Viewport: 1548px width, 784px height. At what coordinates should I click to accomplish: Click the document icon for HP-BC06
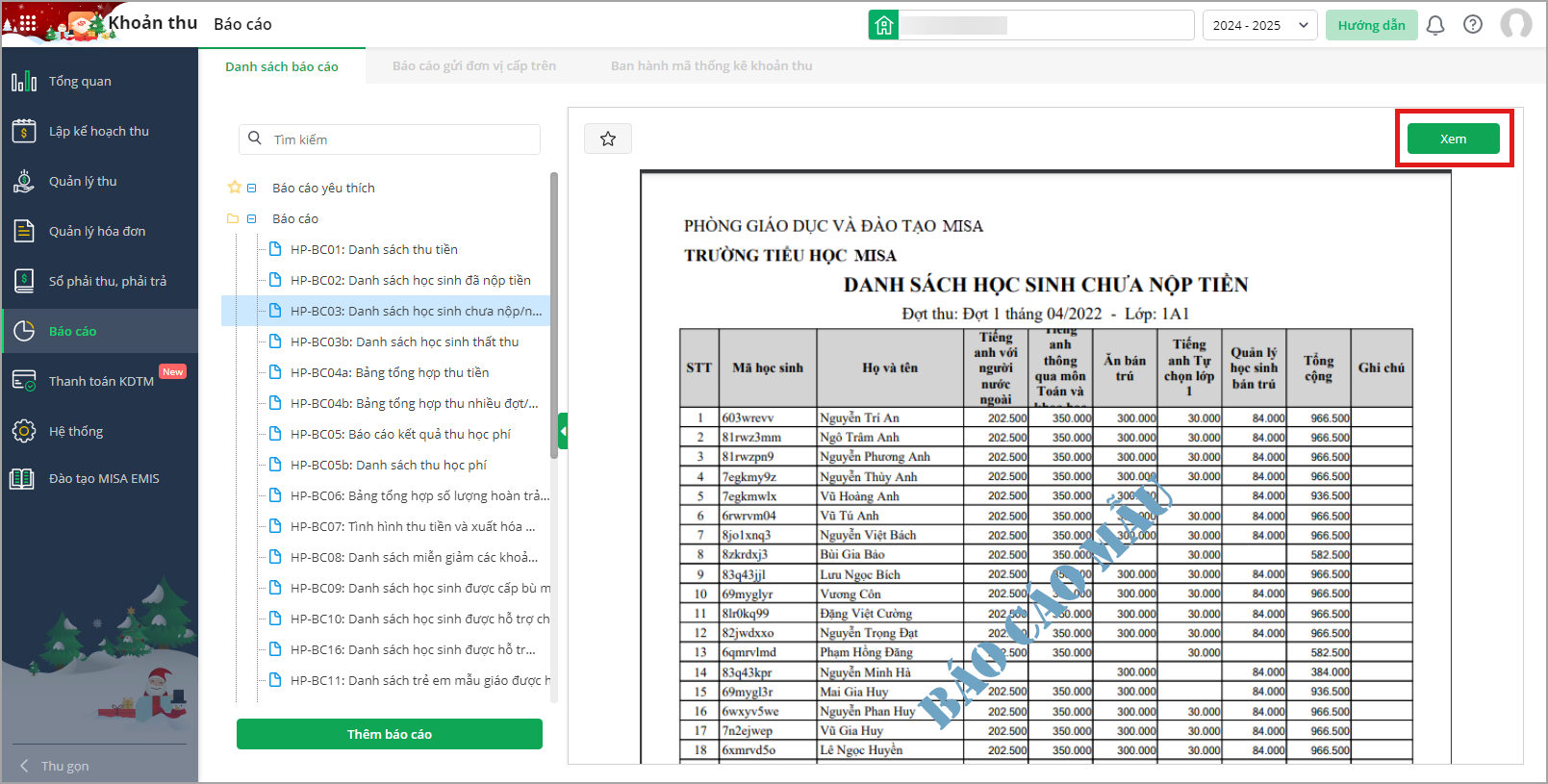coord(275,495)
